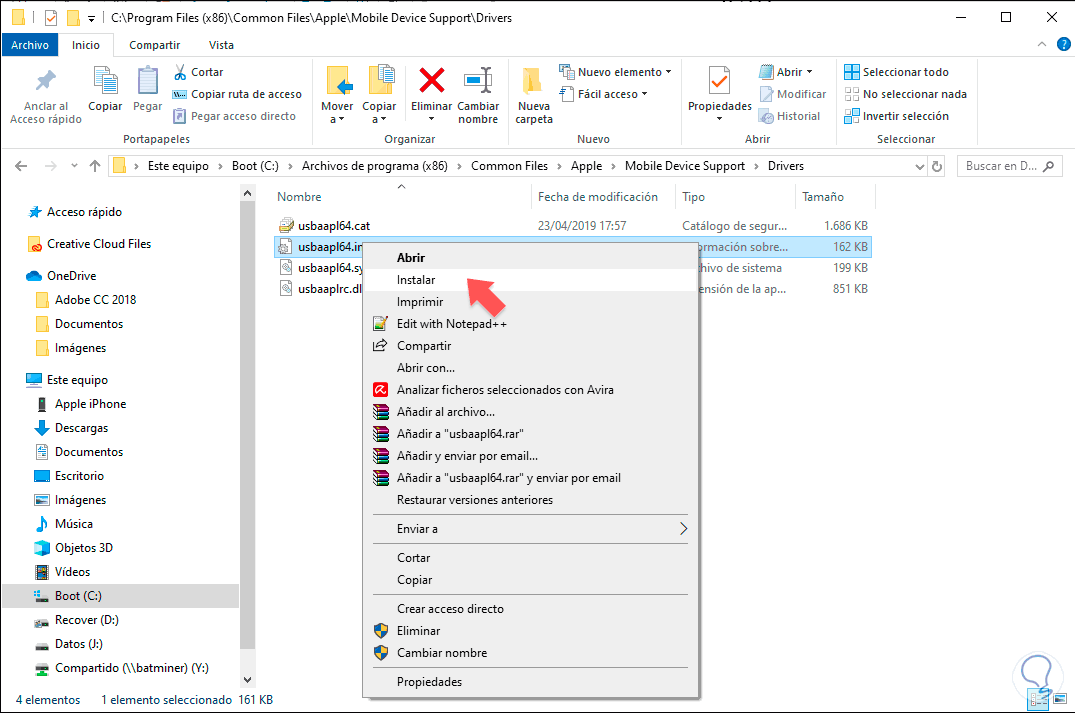Open the Quick Access Toolbar customize dropdown
Viewport: 1075px width, 713px height.
point(91,19)
